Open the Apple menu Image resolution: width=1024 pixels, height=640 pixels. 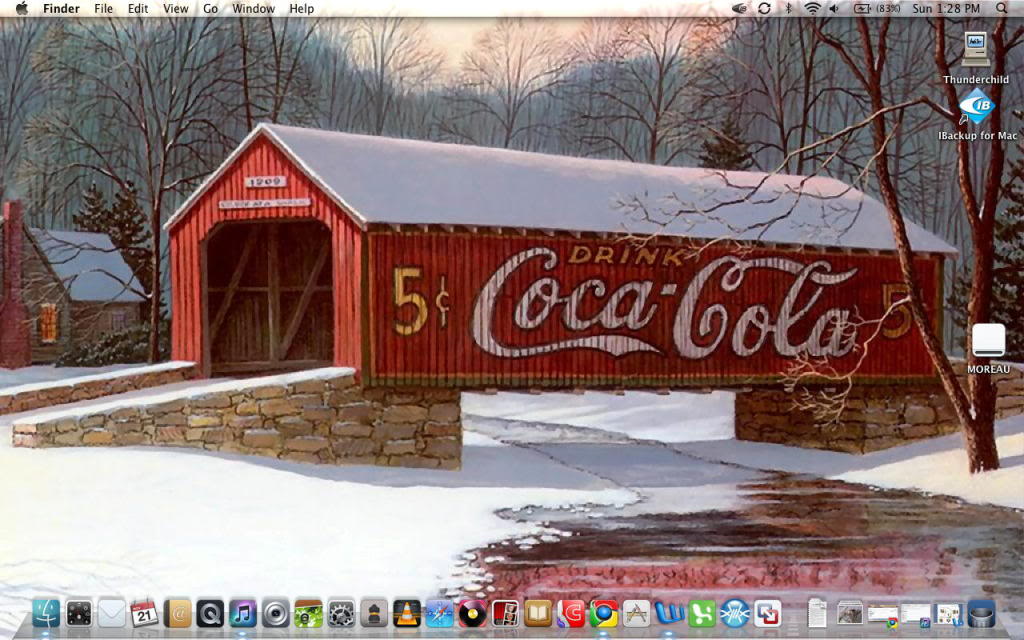pyautogui.click(x=22, y=8)
